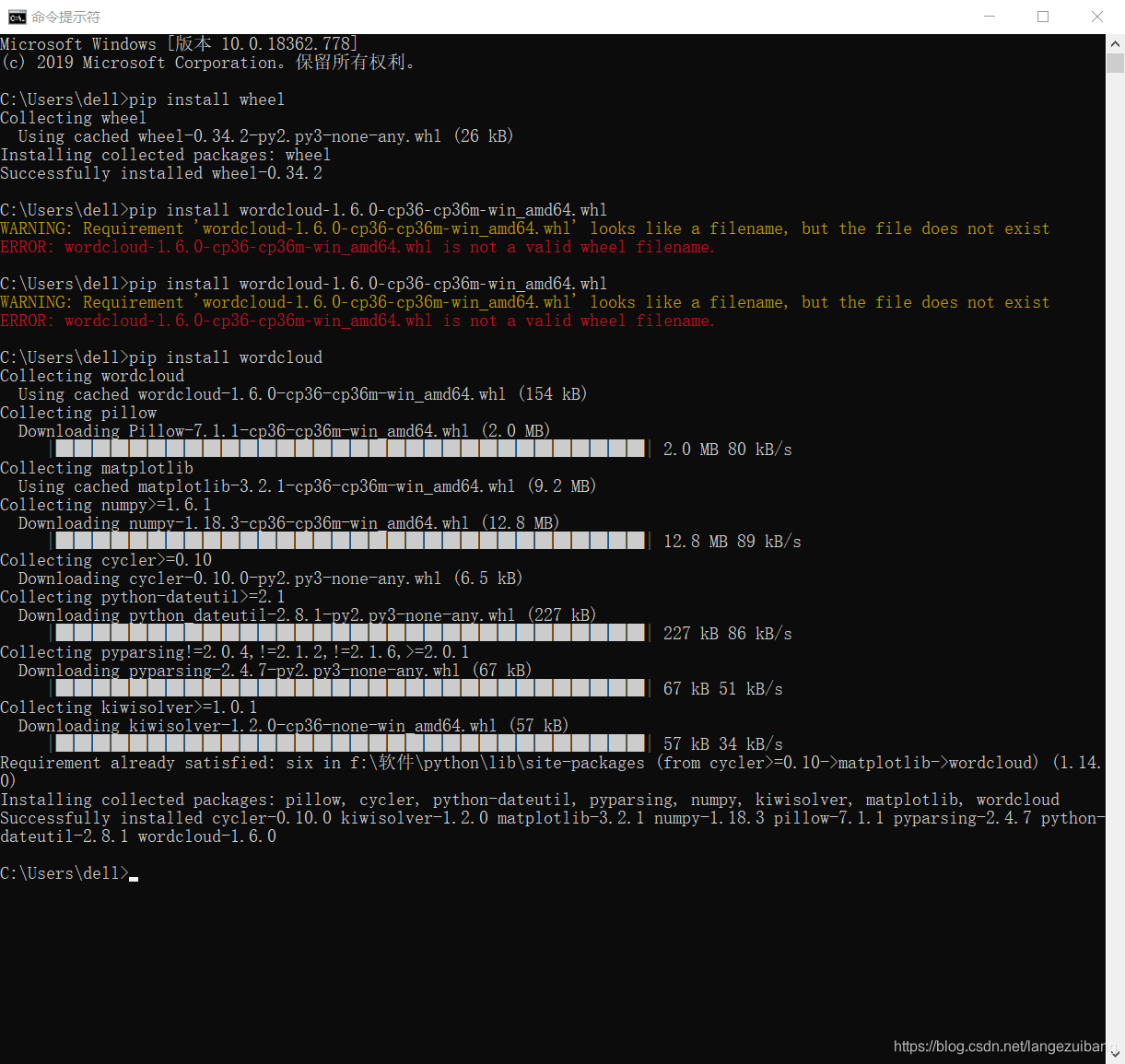Click 'Downloading kiwisolver-1.2.0' line
The height and width of the screenshot is (1064, 1125).
point(293,726)
